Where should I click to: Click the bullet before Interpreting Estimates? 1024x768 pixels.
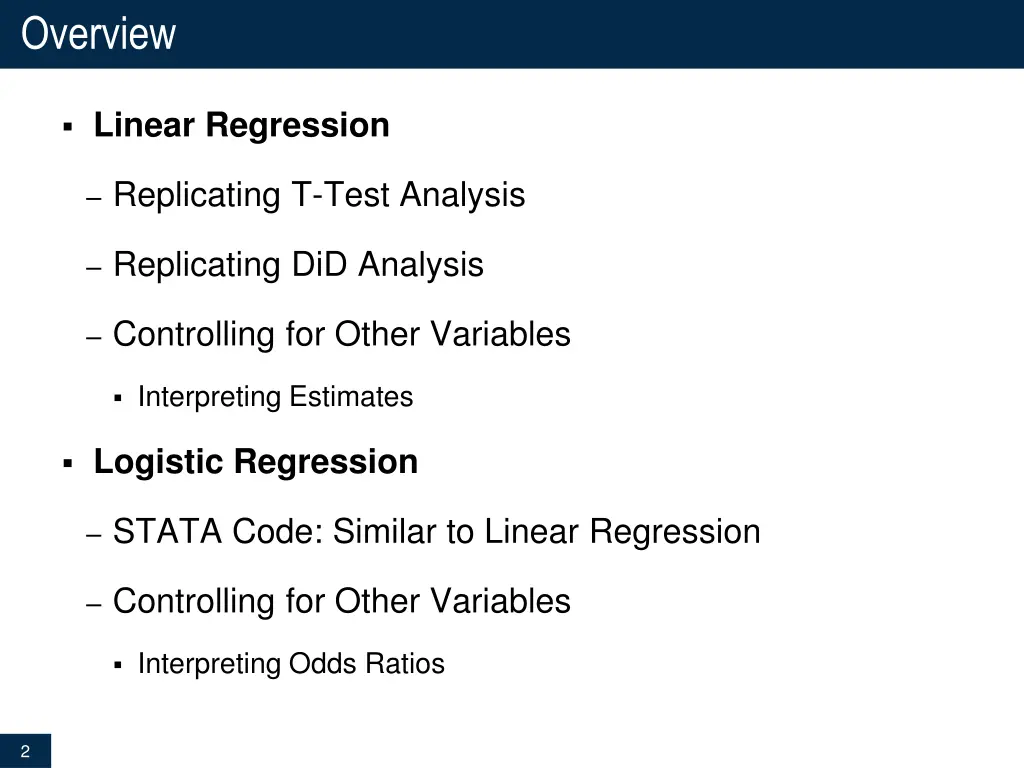pyautogui.click(x=118, y=398)
